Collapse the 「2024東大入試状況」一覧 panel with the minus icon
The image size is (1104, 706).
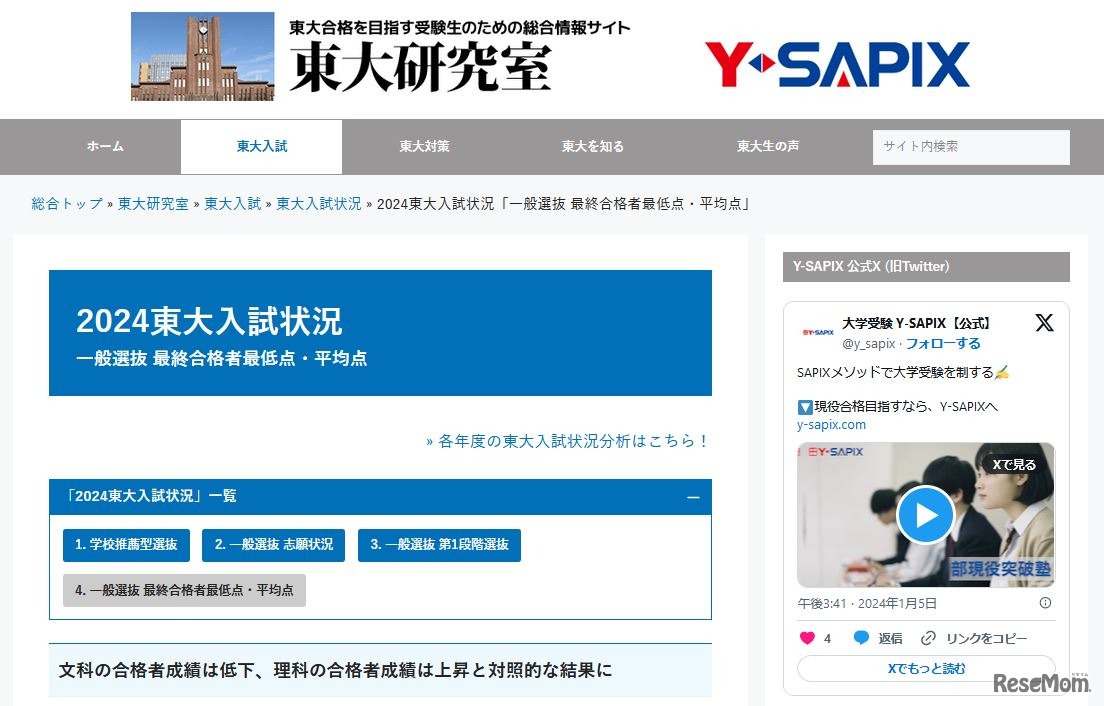coord(693,497)
